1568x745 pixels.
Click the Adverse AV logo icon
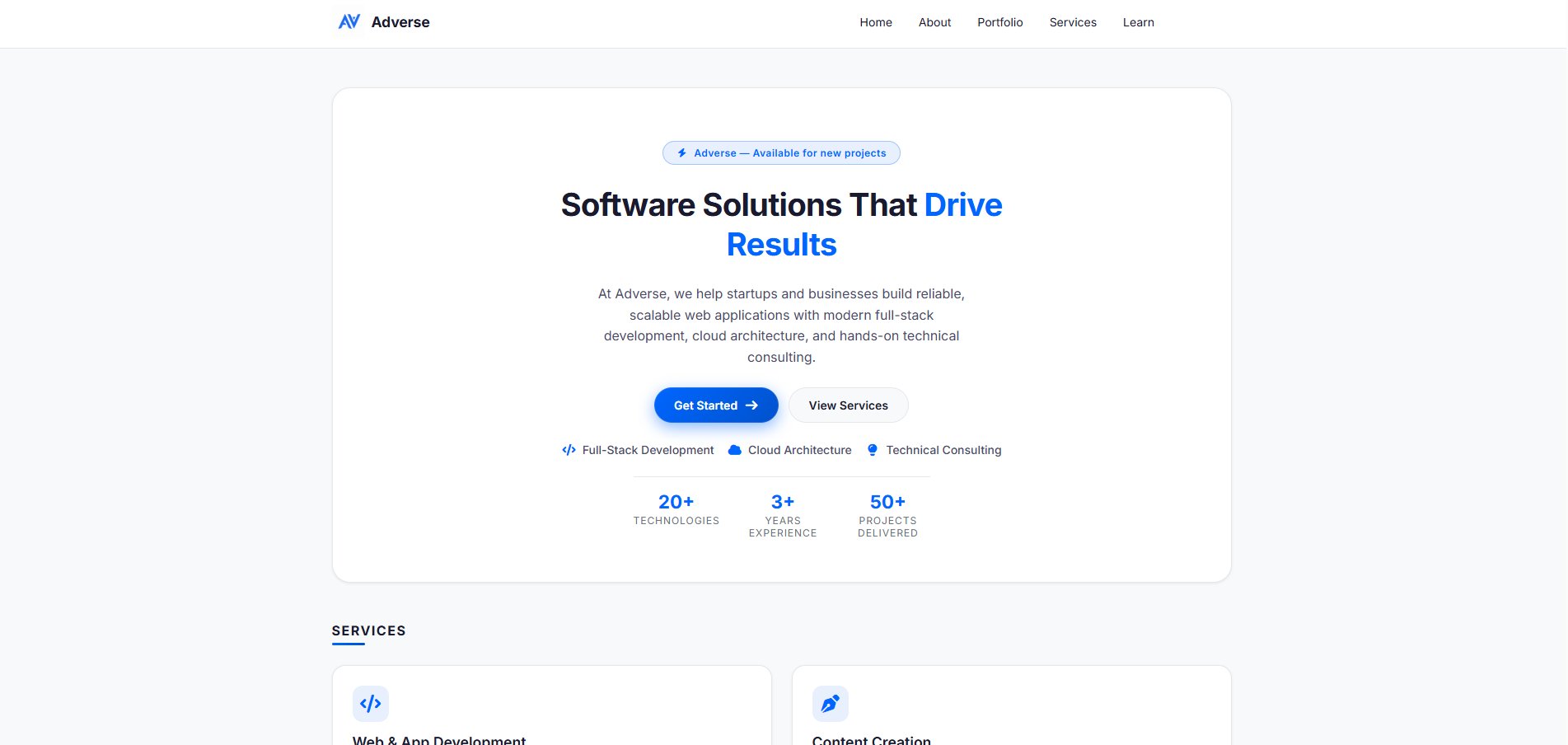coord(349,22)
